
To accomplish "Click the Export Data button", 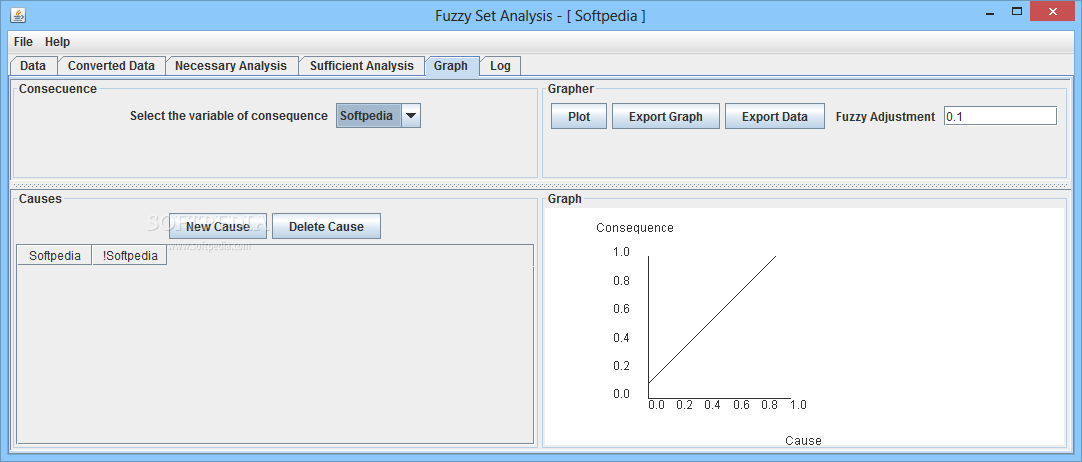I will pos(775,117).
